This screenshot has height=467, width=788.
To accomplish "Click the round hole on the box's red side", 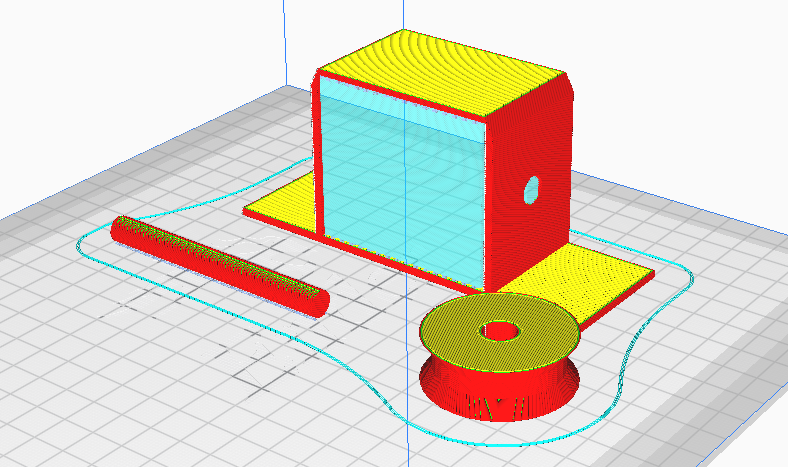I will pyautogui.click(x=532, y=190).
